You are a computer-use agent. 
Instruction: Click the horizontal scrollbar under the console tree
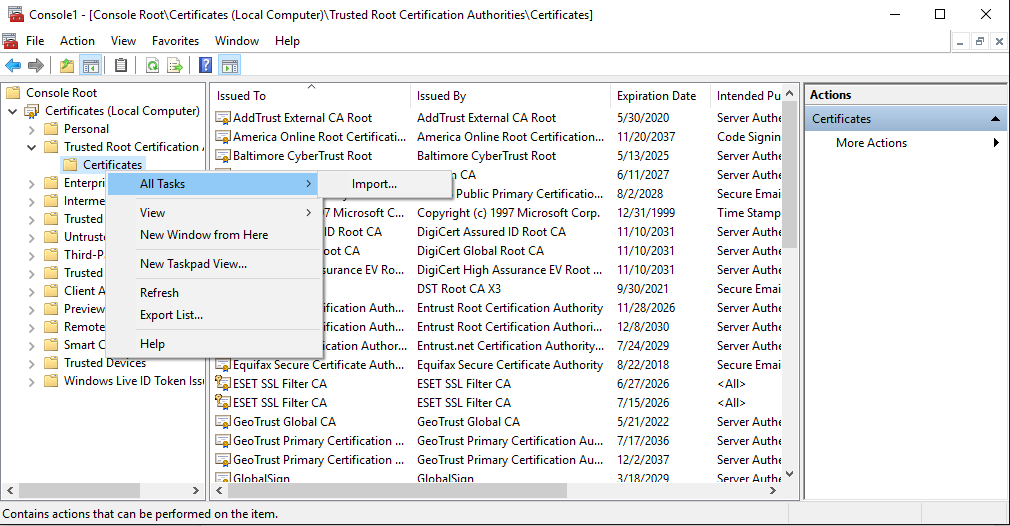80,490
